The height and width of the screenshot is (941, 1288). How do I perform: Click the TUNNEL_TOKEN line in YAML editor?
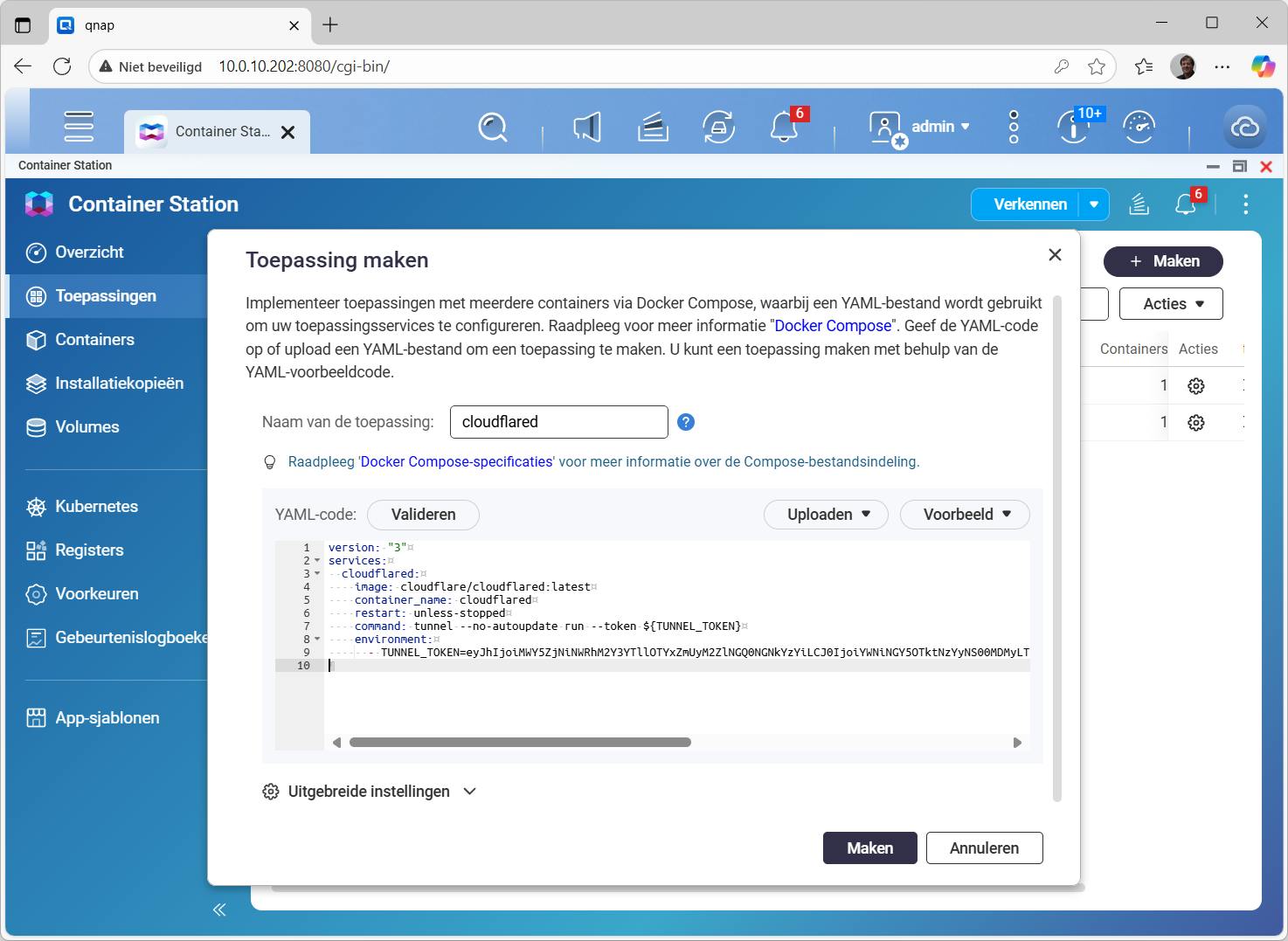[x=677, y=653]
